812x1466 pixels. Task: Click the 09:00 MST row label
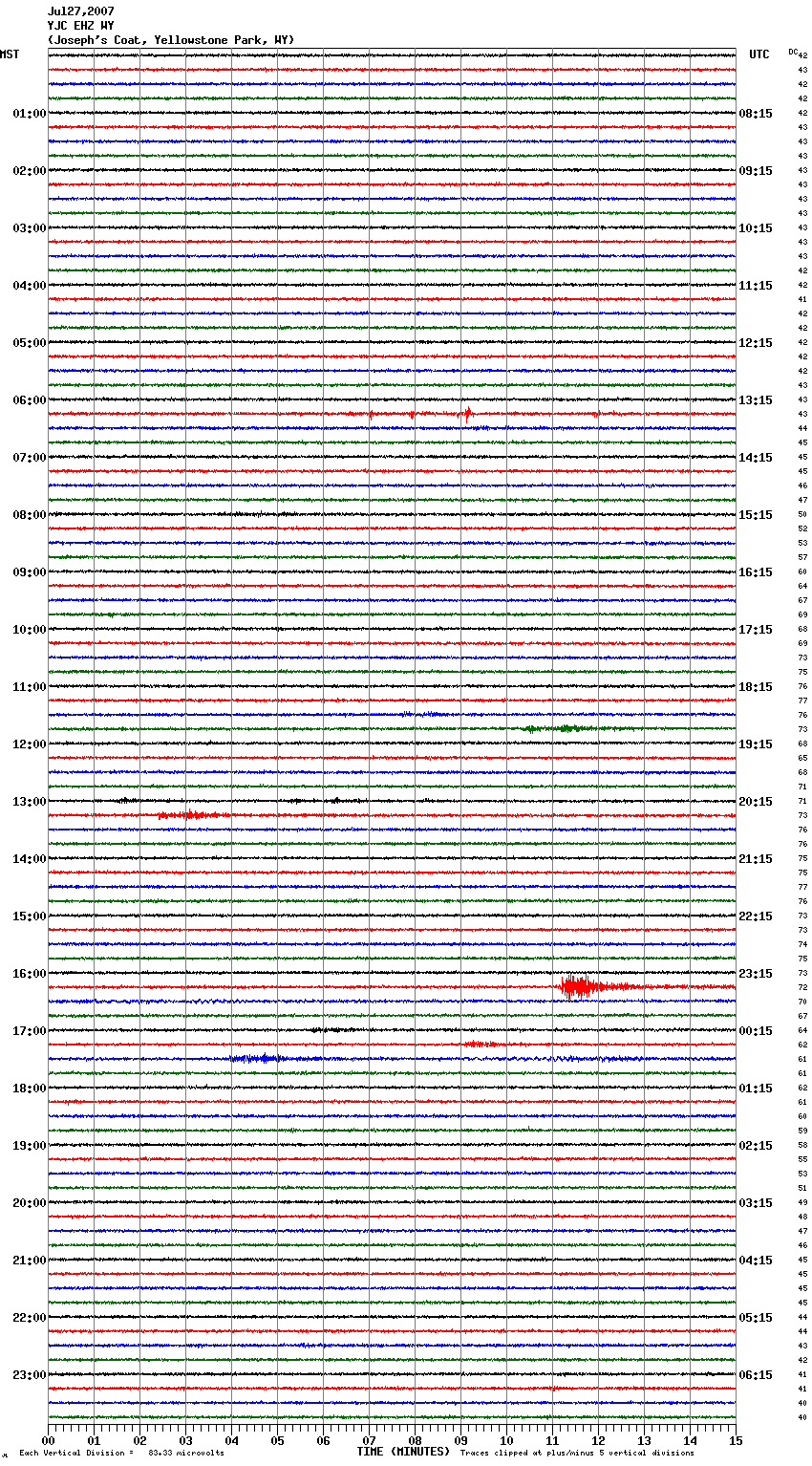pos(30,572)
